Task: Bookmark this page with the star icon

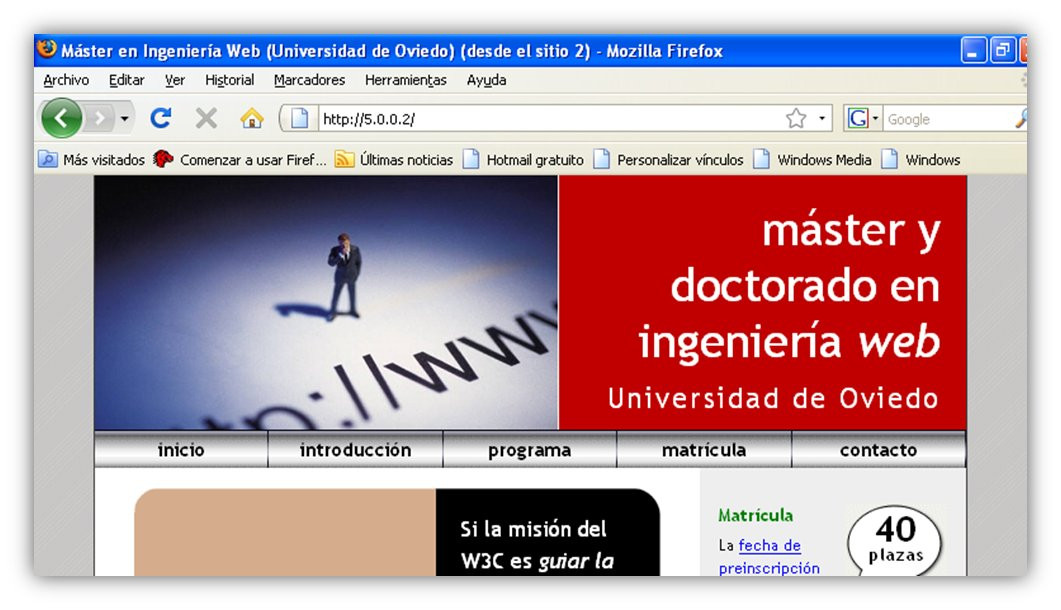Action: coord(796,119)
